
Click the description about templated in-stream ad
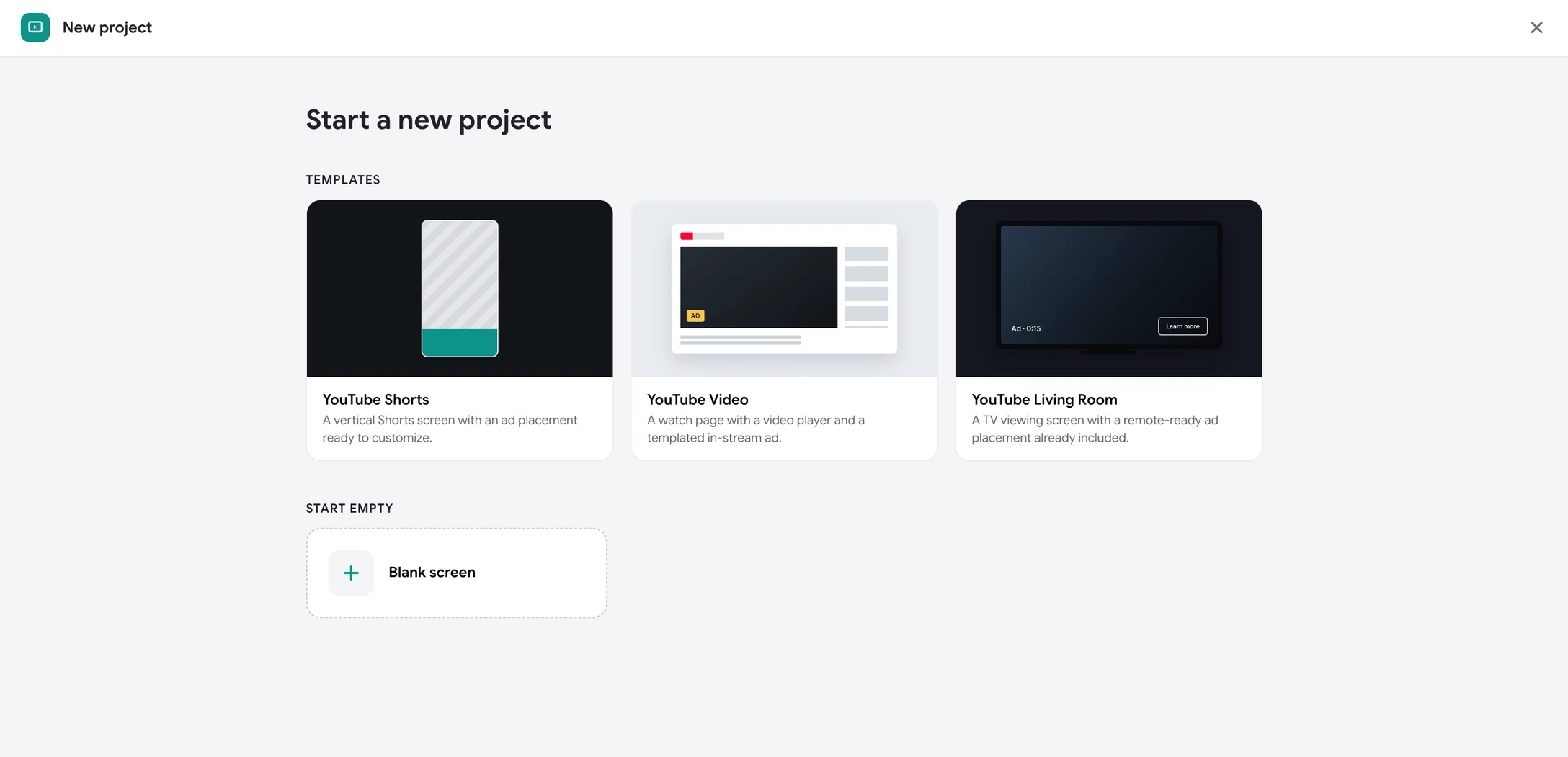click(756, 429)
